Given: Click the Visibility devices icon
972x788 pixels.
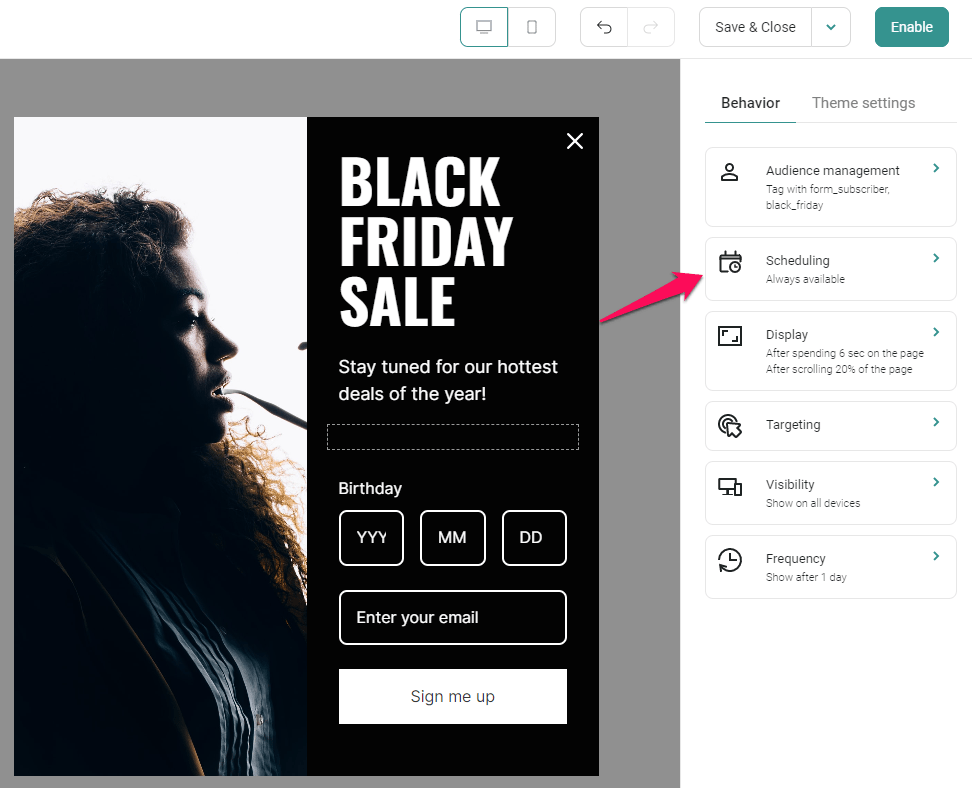Looking at the screenshot, I should tap(730, 487).
